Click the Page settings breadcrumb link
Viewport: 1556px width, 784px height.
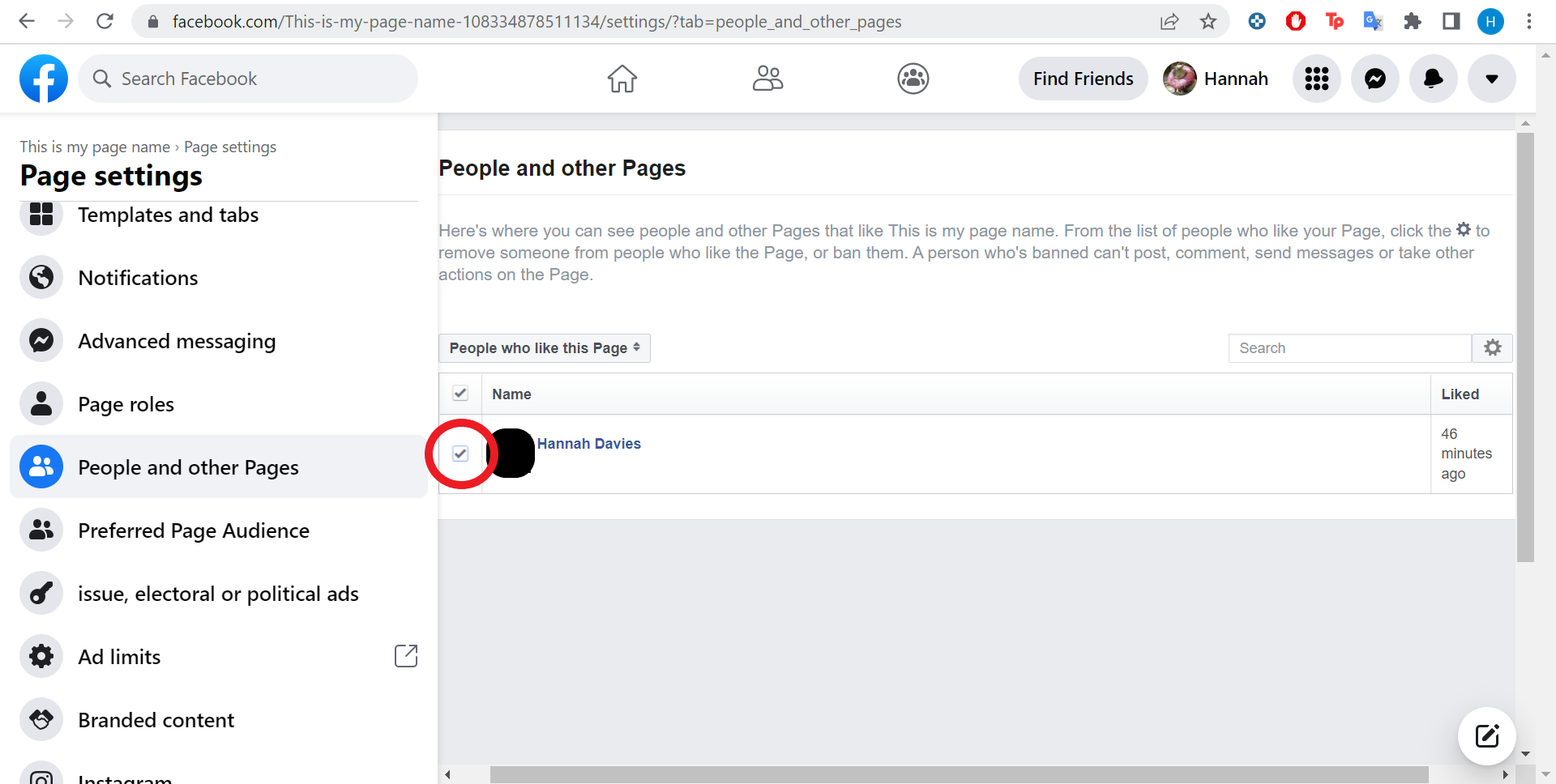point(230,147)
